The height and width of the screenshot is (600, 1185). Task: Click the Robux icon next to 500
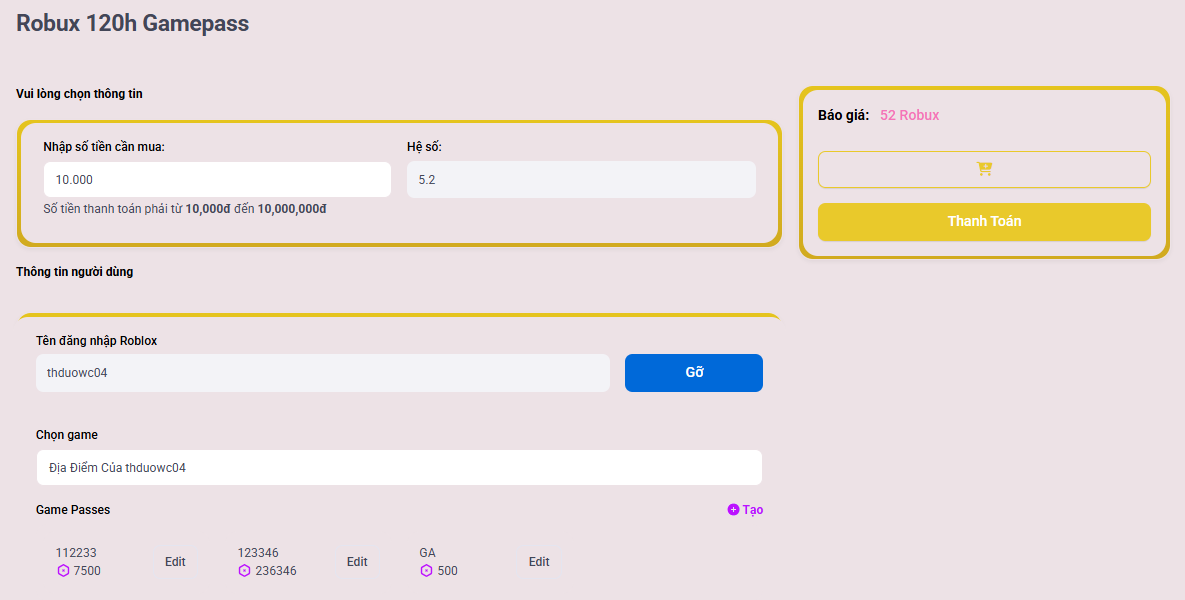point(426,571)
